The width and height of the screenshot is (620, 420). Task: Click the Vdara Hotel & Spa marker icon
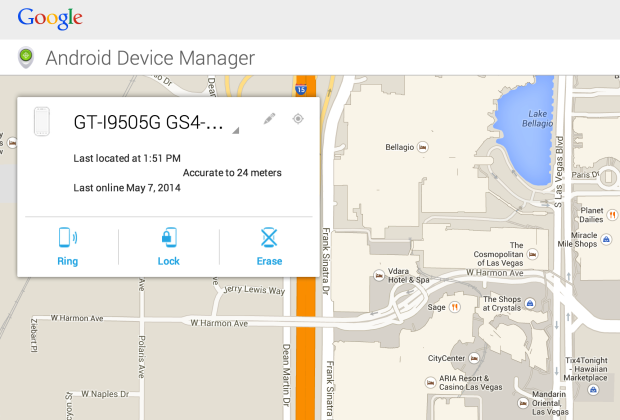379,275
